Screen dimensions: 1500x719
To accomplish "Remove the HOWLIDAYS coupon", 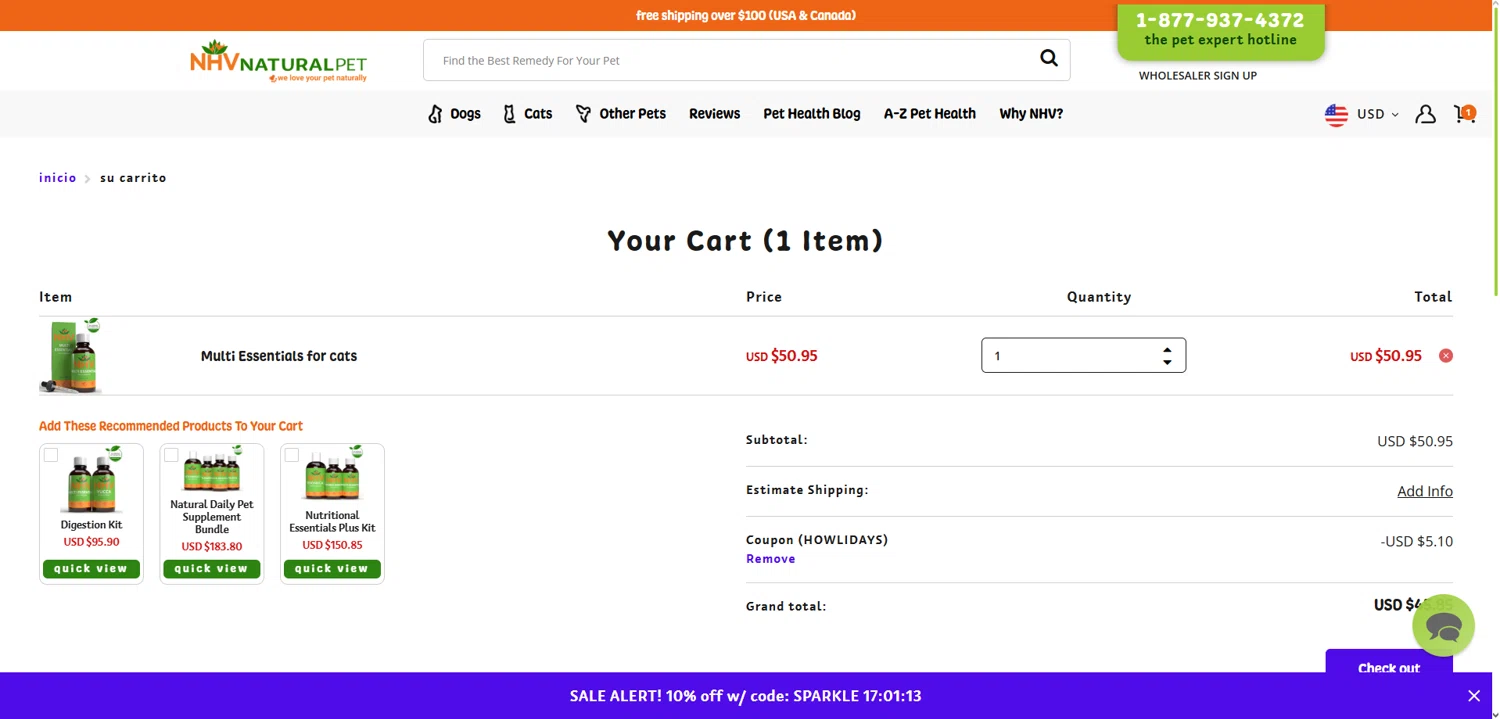I will [x=770, y=559].
